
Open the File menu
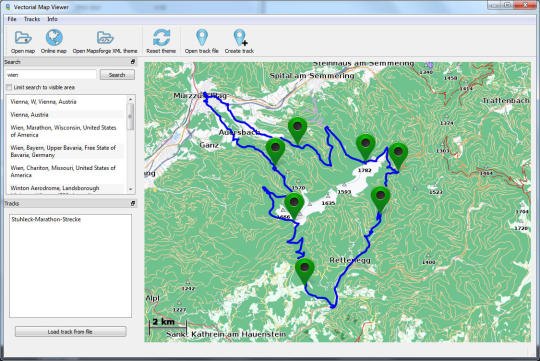pos(12,19)
